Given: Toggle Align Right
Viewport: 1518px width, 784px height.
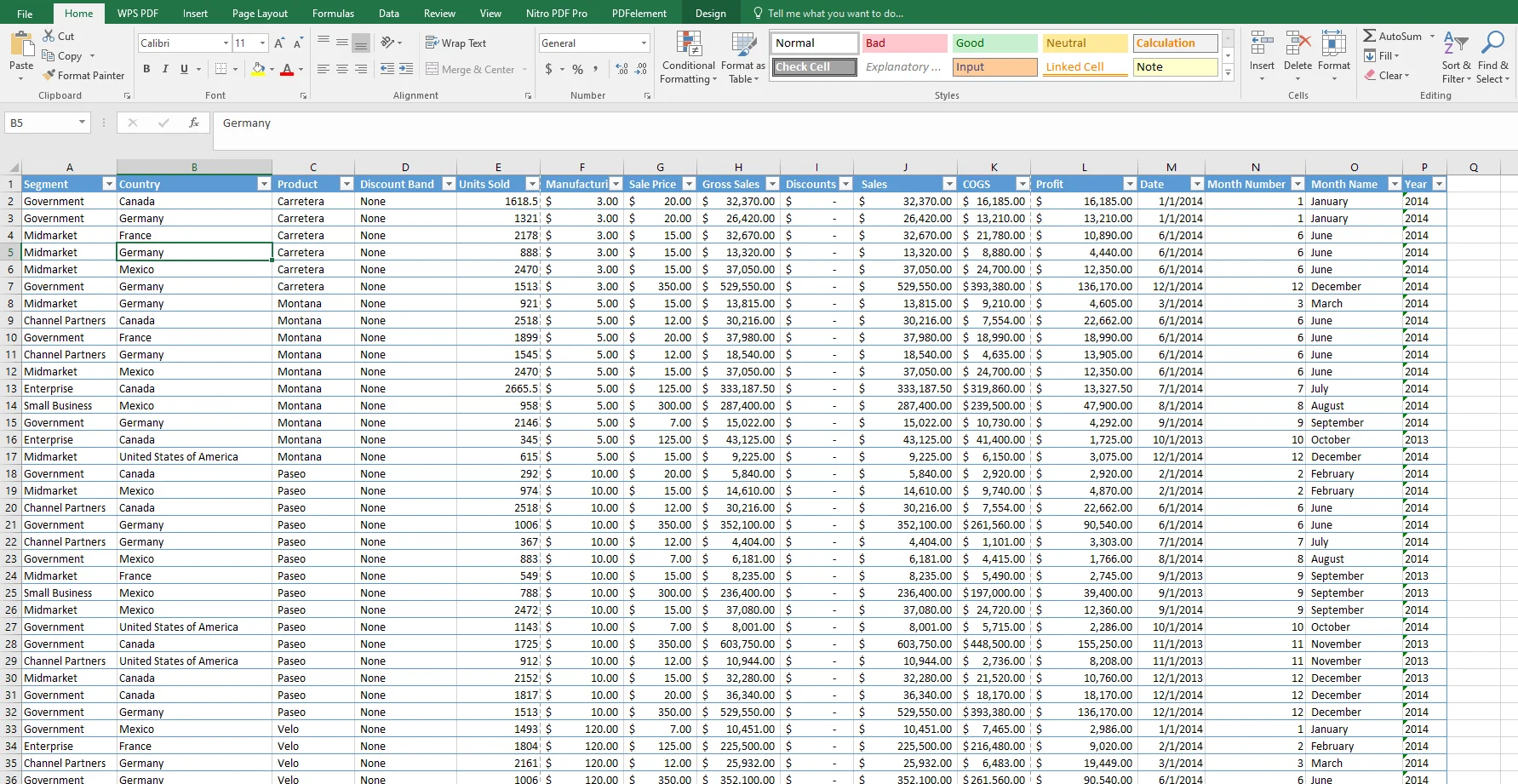Looking at the screenshot, I should pos(361,69).
